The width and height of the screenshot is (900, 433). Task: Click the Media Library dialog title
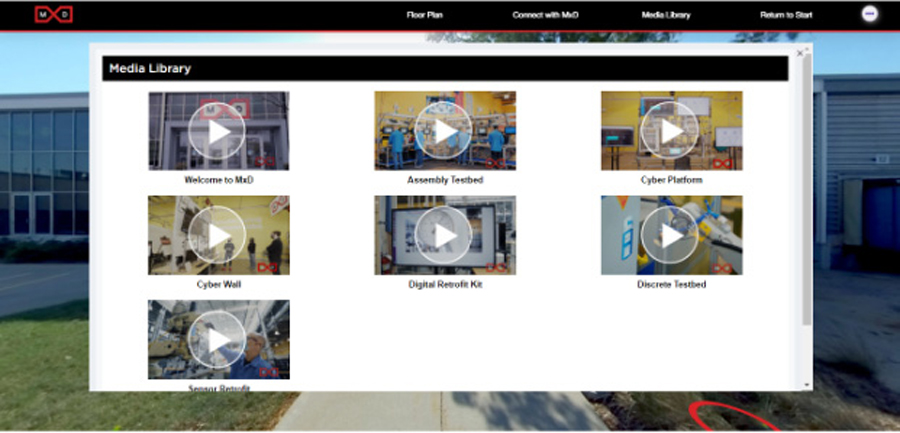[x=150, y=68]
